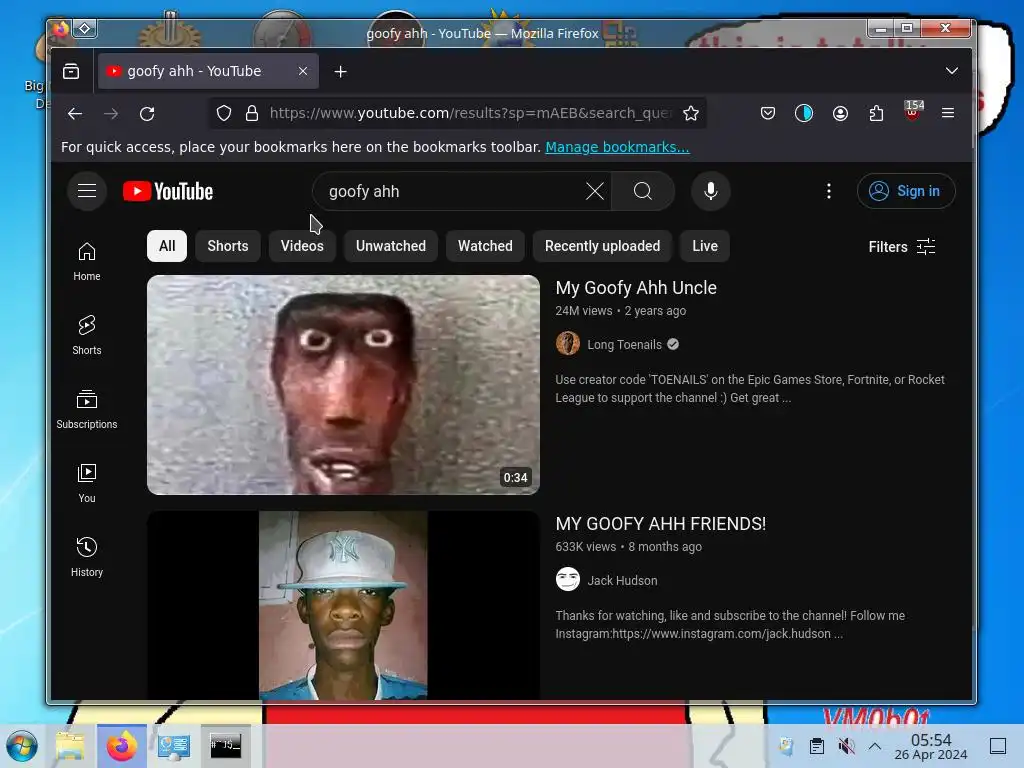Select the Live filter chip
Viewport: 1024px width, 768px height.
click(x=705, y=246)
